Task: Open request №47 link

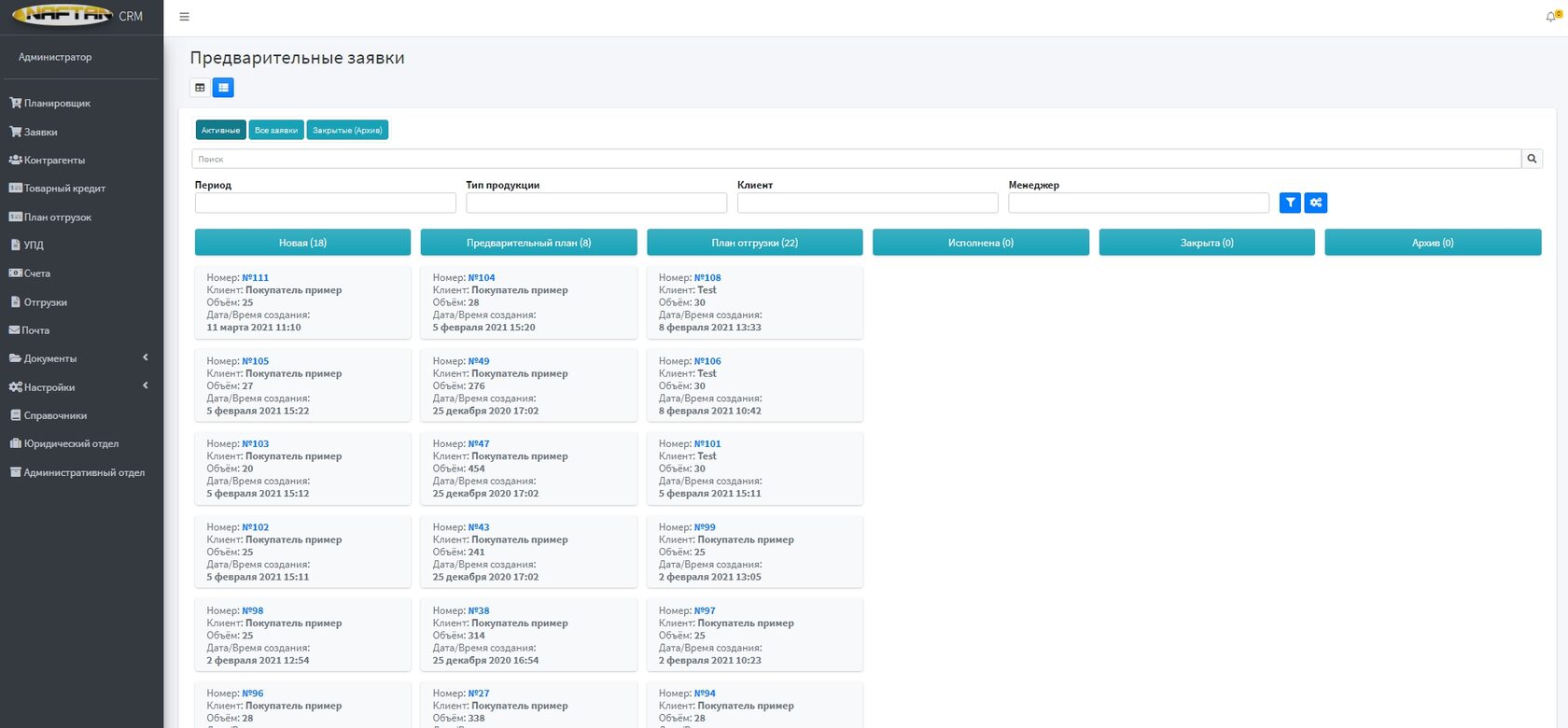Action: pos(479,444)
